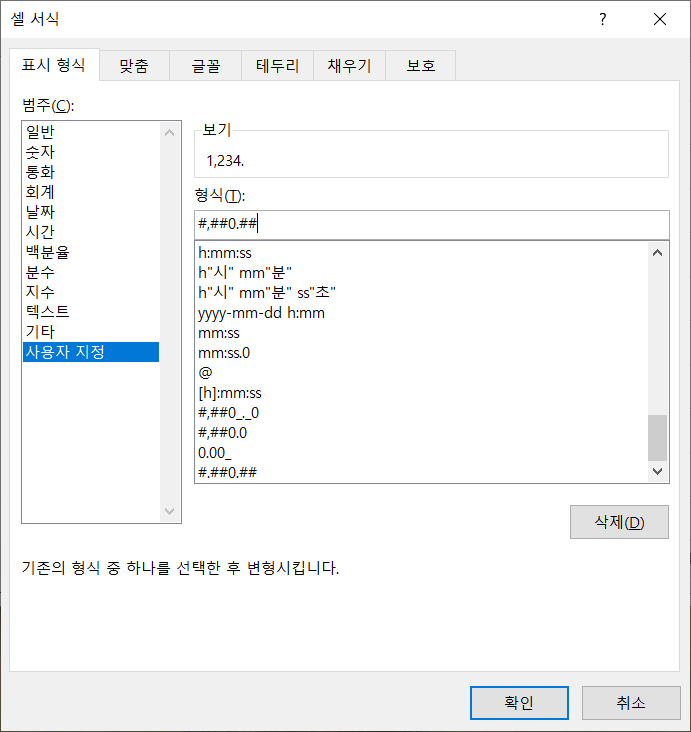Screen dimensions: 691x732
Task: Click the format list scrollbar thumb
Action: tap(657, 438)
